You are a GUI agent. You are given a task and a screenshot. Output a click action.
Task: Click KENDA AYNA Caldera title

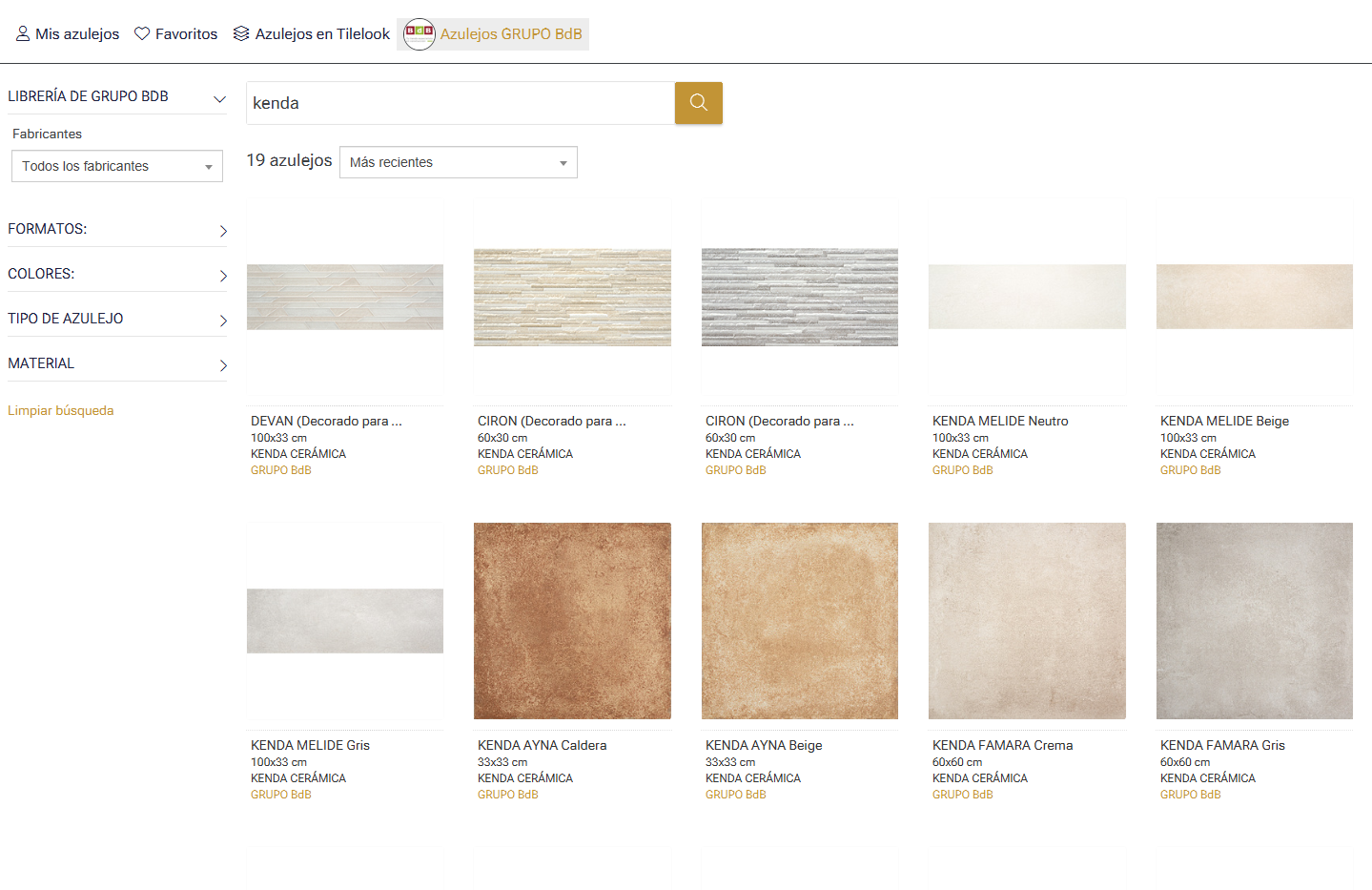tap(542, 745)
